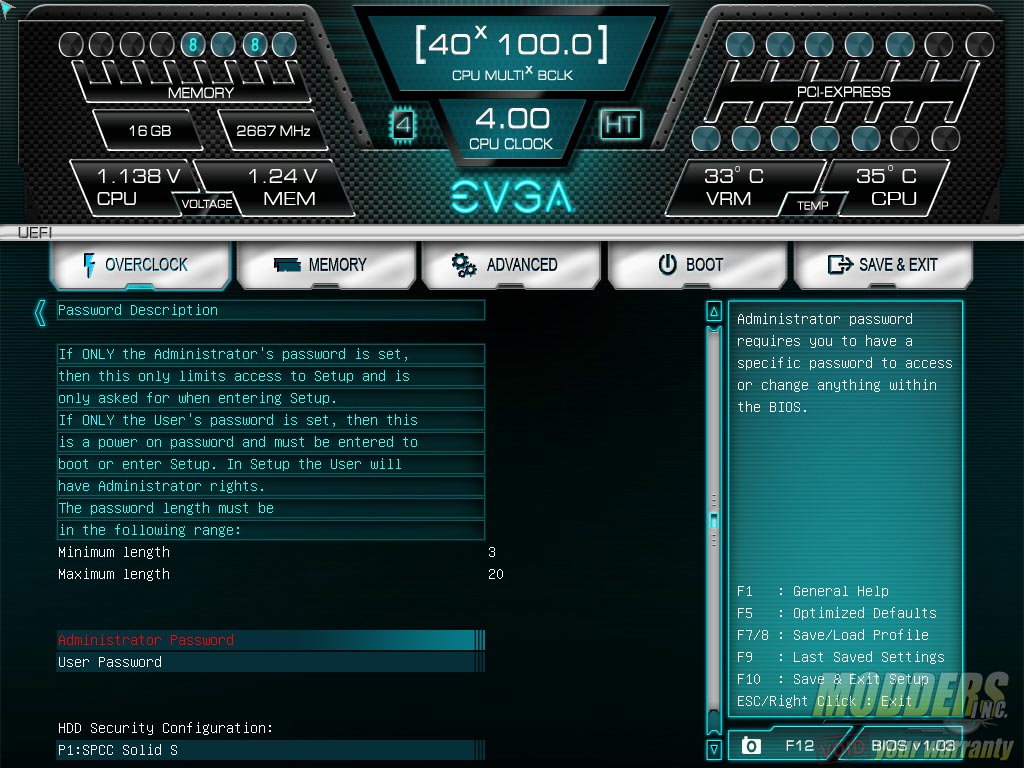Screen dimensions: 1024x768
Task: Click the second populated memory slot showing 8
Action: 255,44
